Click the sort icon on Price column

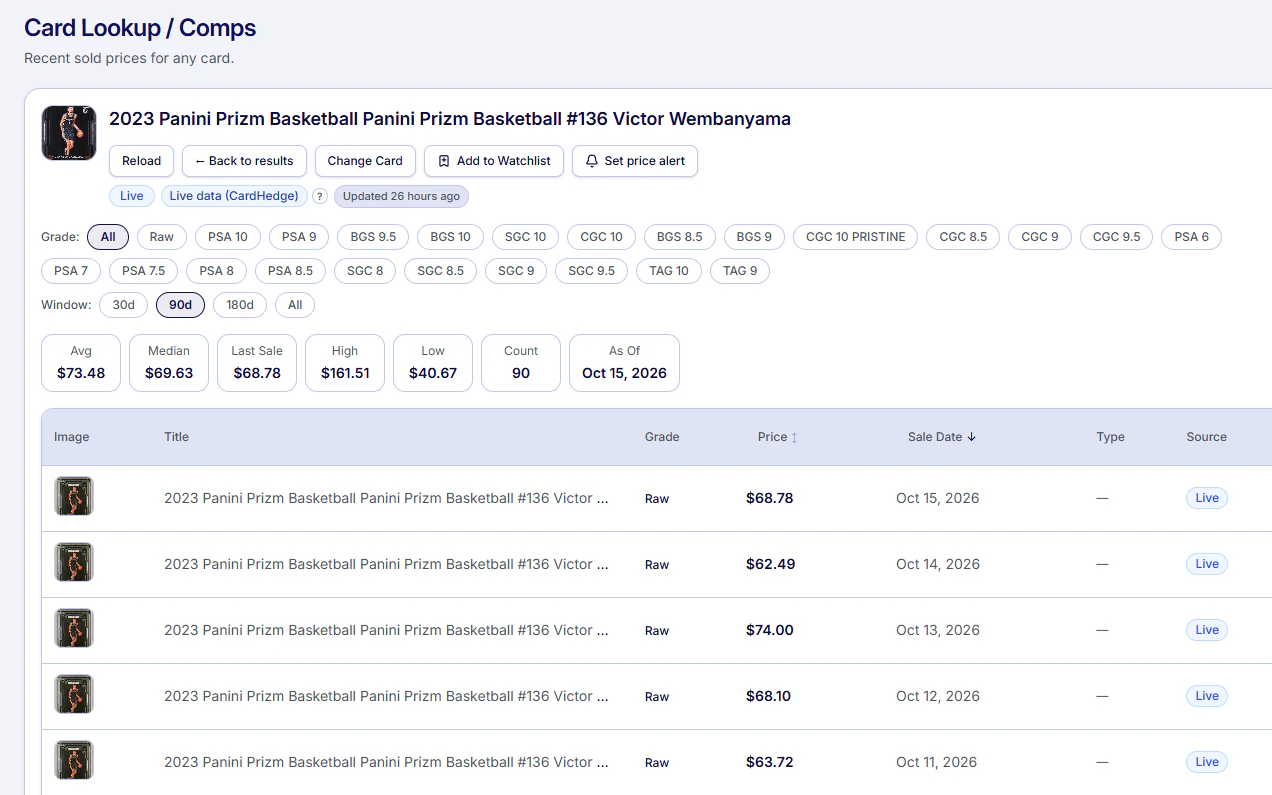tap(794, 437)
